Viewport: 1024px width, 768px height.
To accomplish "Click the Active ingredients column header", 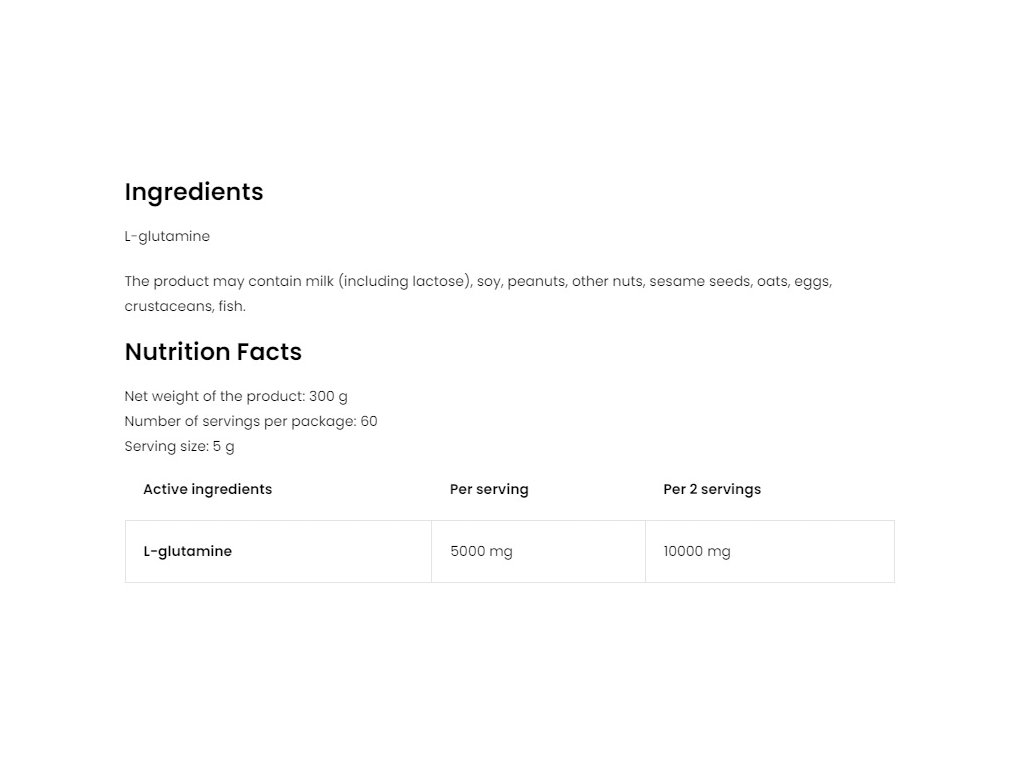I will [208, 489].
